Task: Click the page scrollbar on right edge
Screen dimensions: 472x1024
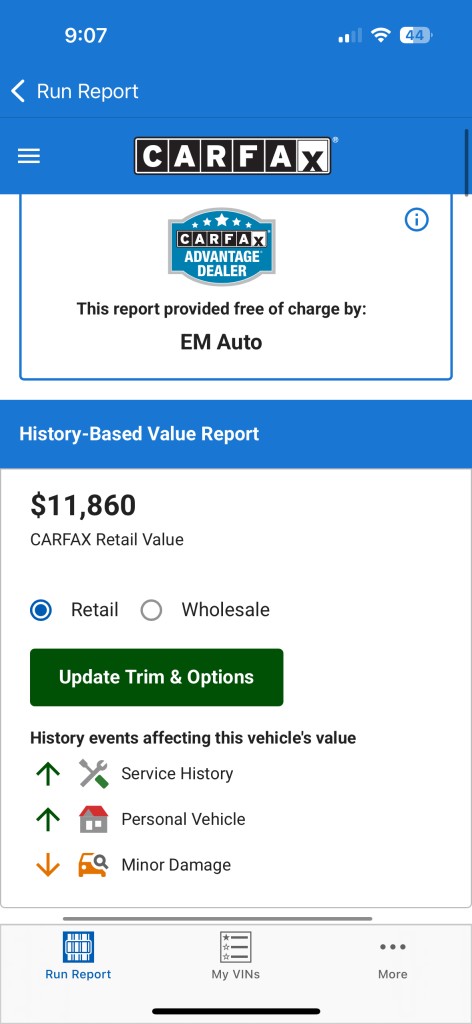Action: click(467, 163)
